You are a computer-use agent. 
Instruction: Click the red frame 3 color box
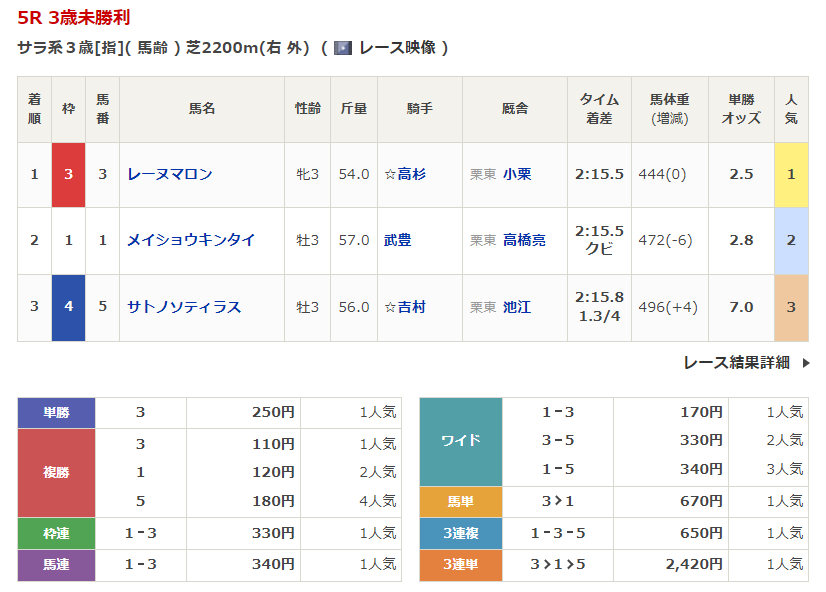(68, 174)
